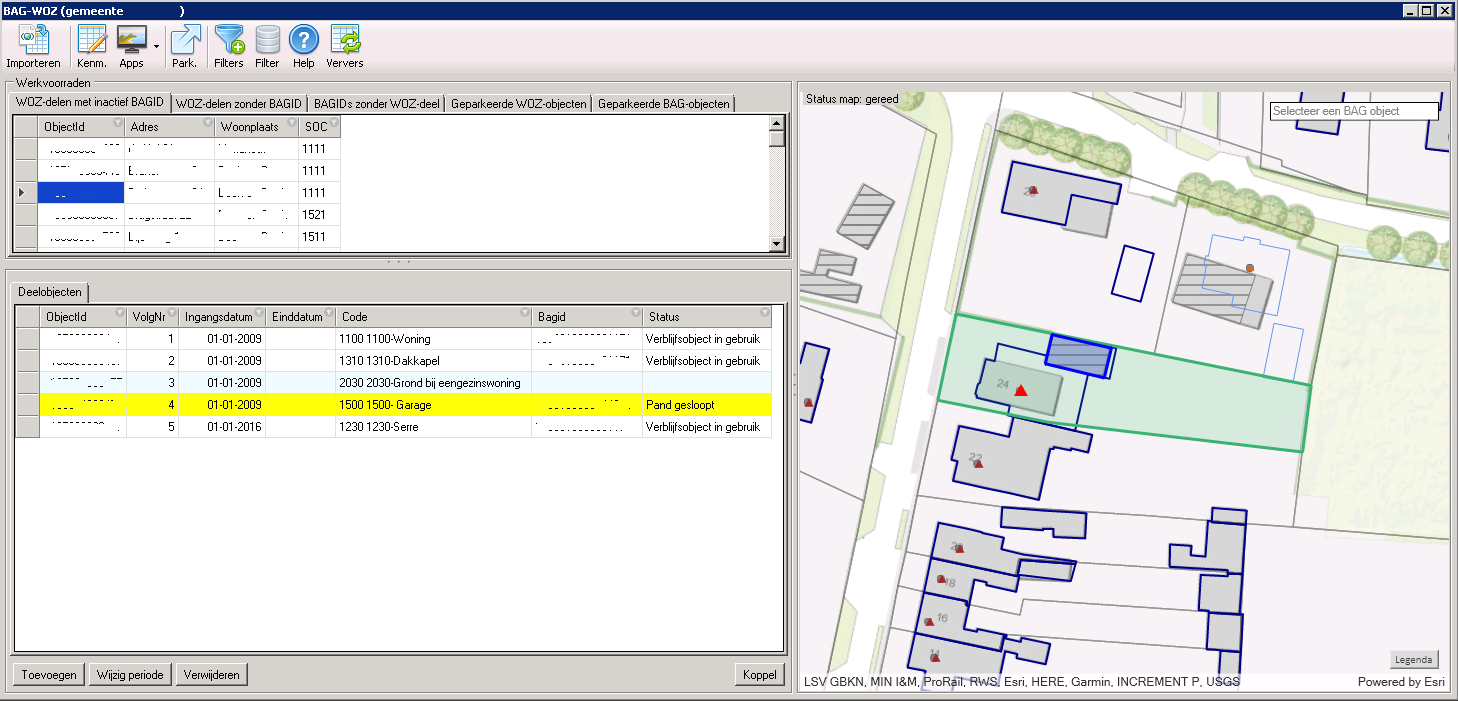This screenshot has height=701, width=1458.
Task: Open the Filters funnel icon
Action: click(229, 41)
